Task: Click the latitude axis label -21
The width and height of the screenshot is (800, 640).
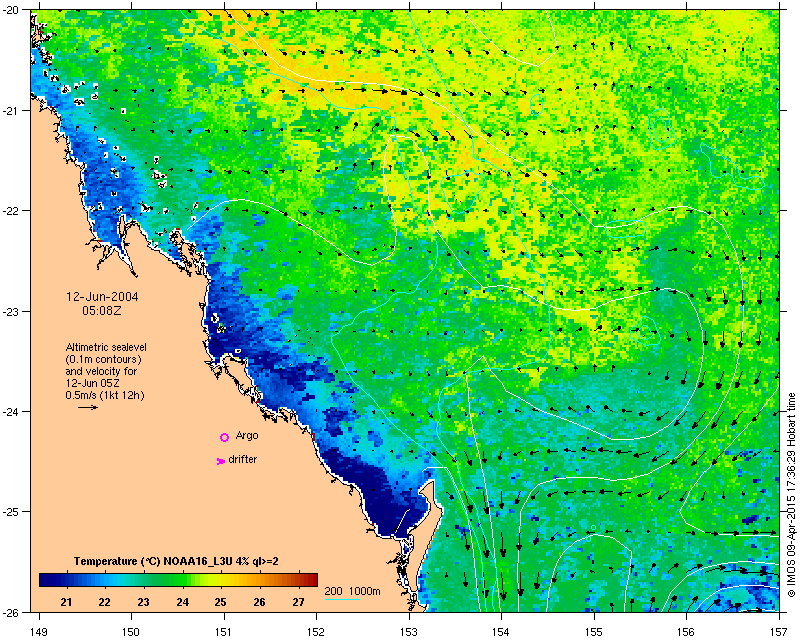Action: (13, 111)
